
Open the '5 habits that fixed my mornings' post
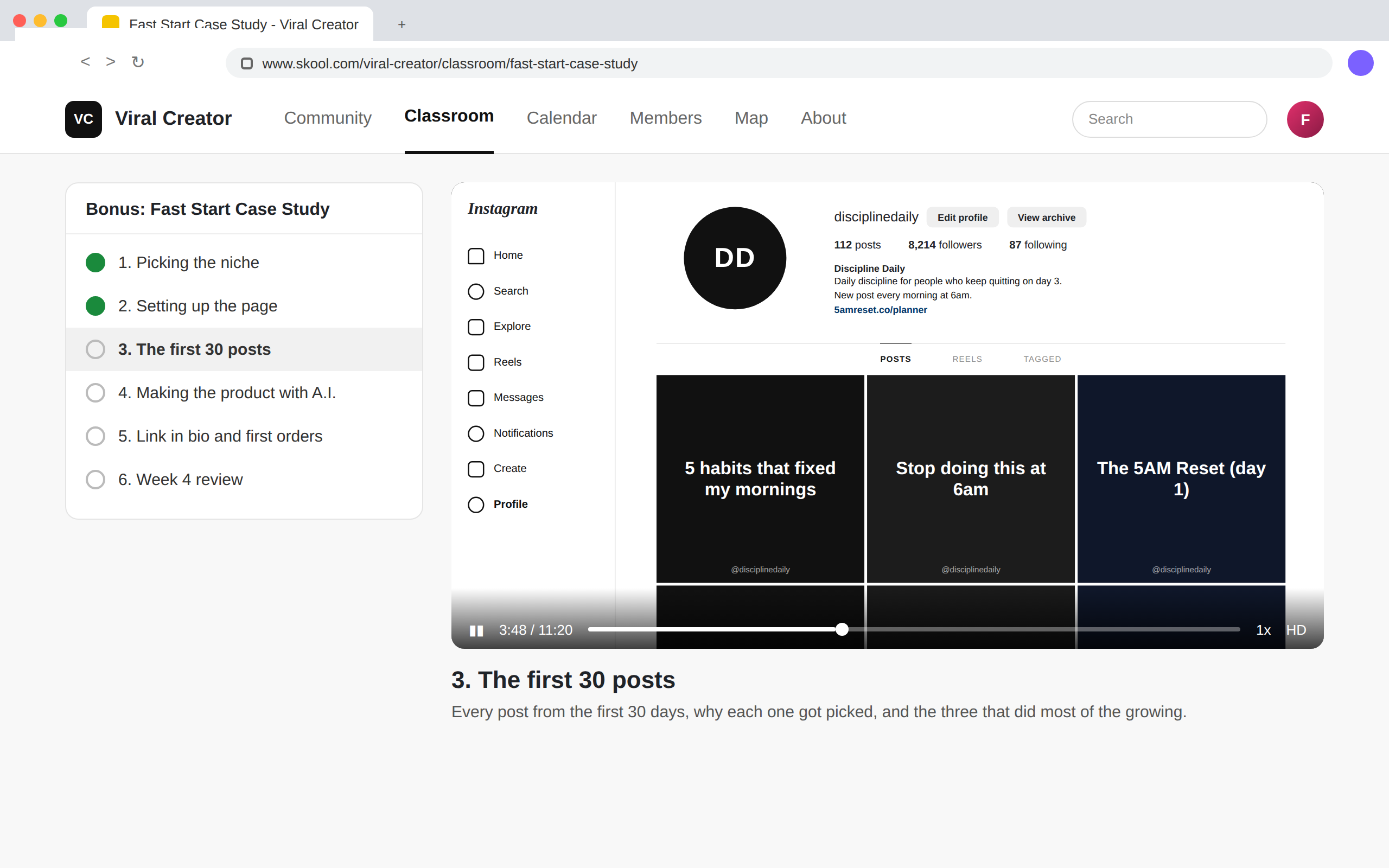click(760, 479)
